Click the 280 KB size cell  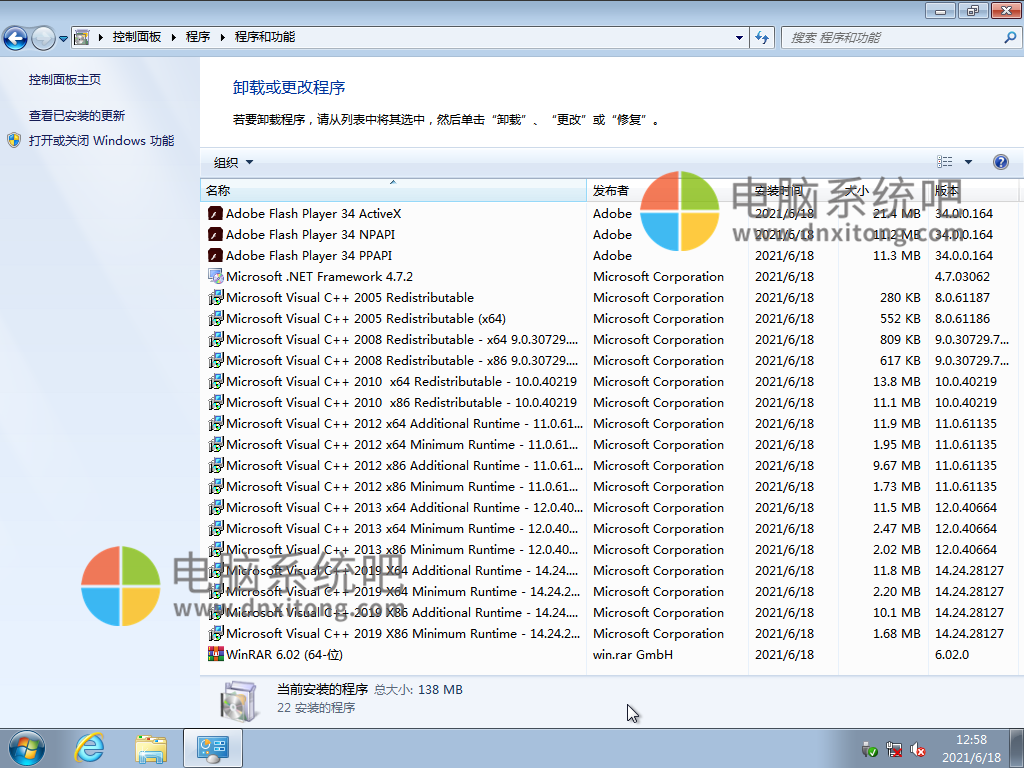coord(900,298)
